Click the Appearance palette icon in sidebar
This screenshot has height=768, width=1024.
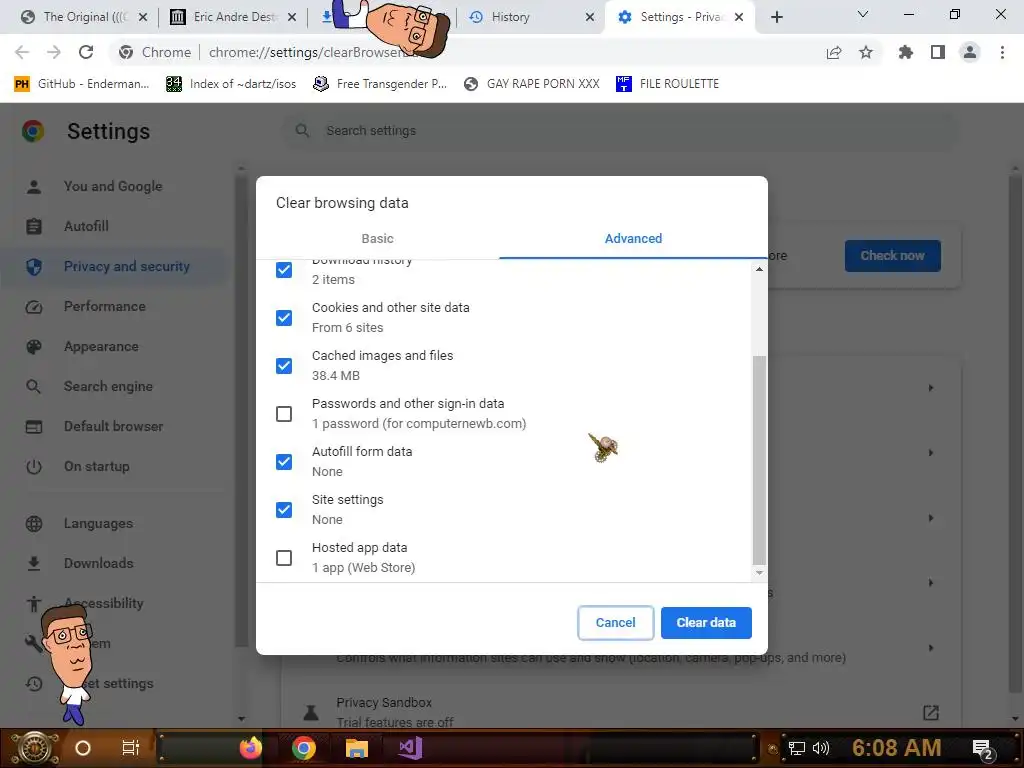(x=34, y=346)
